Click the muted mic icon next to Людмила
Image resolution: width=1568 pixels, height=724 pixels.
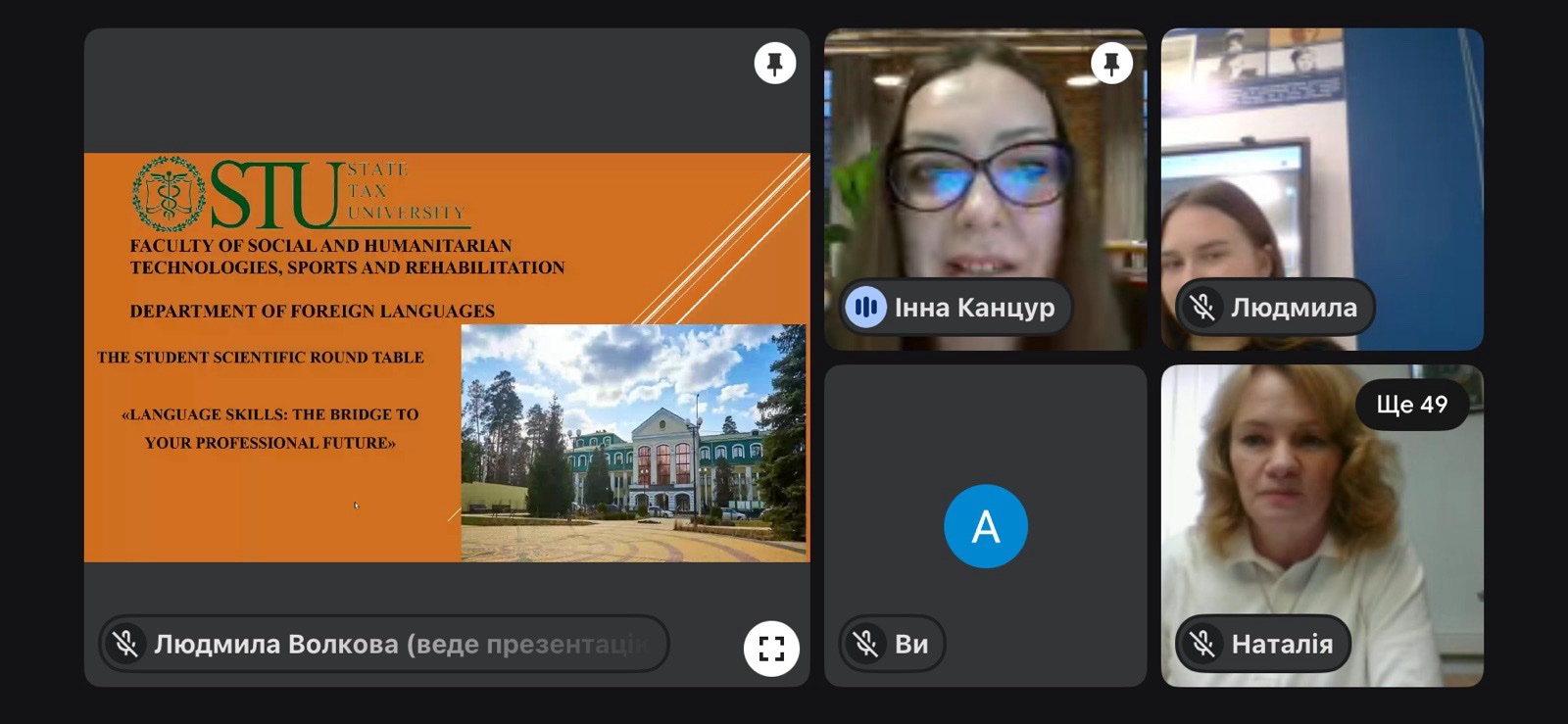click(x=1202, y=308)
